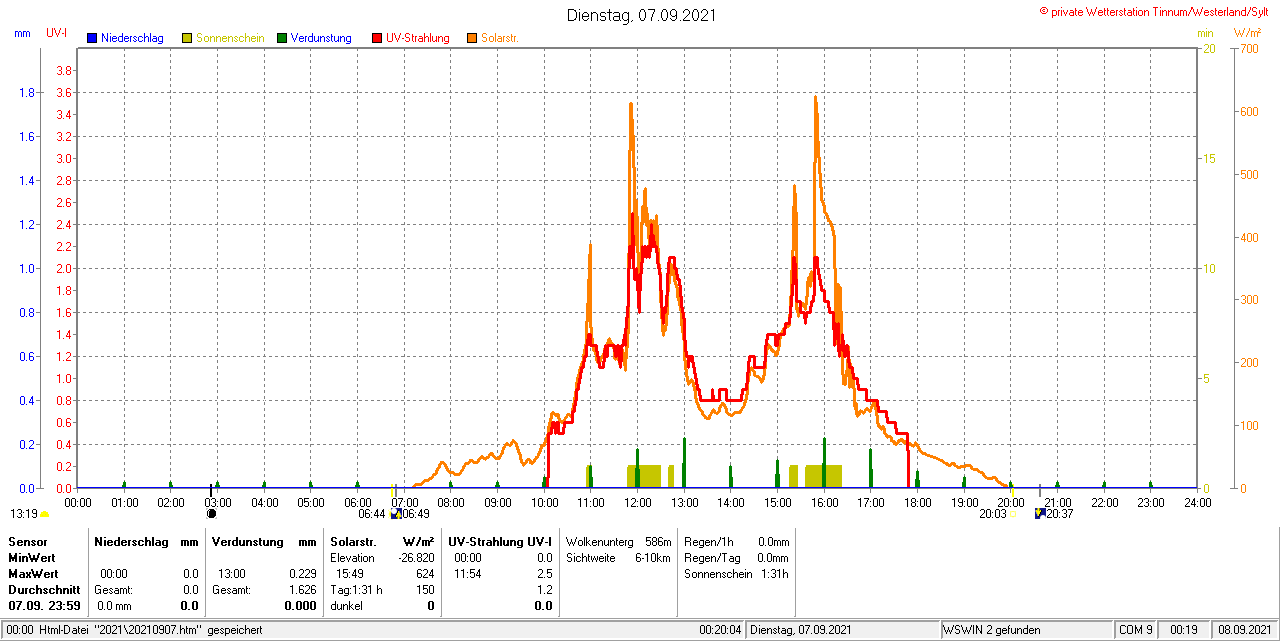Click the yellow Sonnenschein legend swatch
Viewport: 1280px width, 641px height.
187,38
